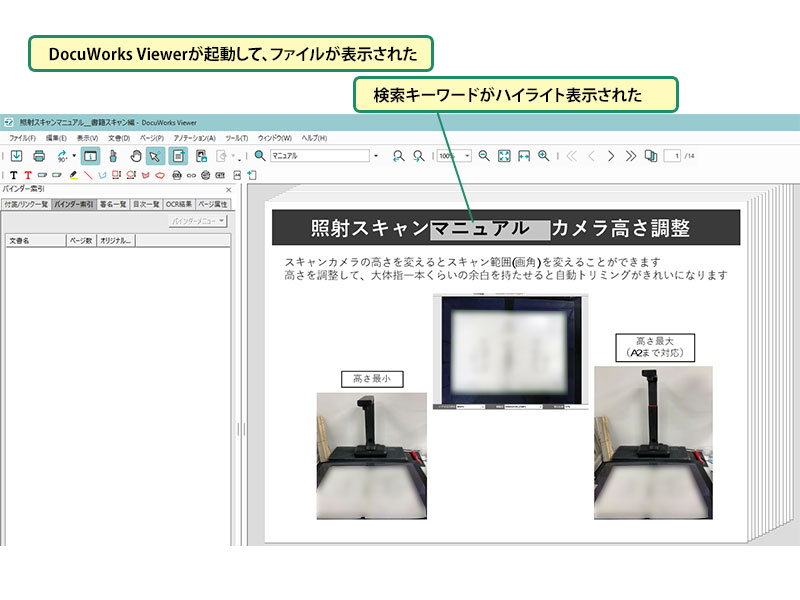Open the 文書(D) menu

(x=119, y=138)
